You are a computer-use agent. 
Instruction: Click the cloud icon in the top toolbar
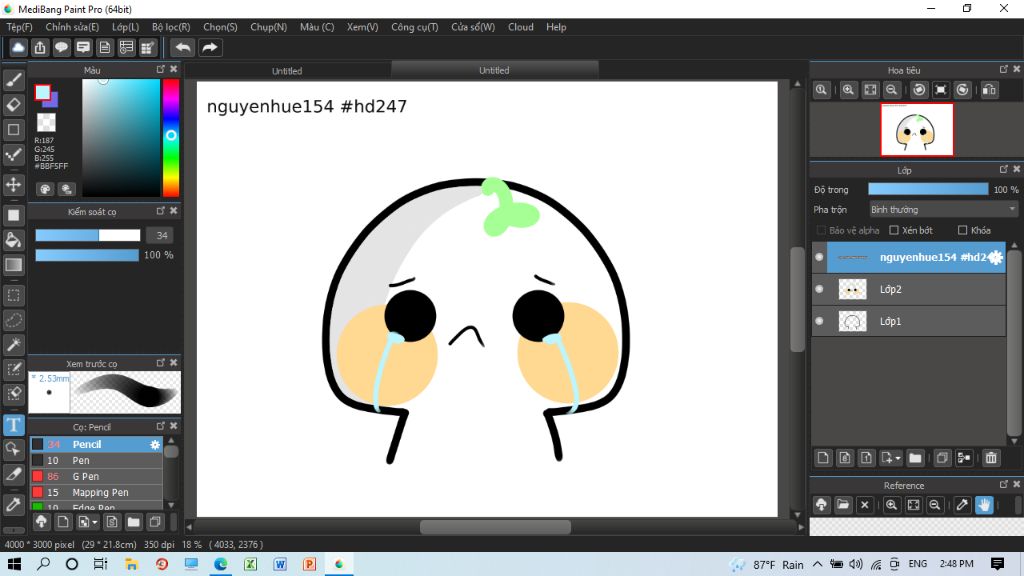[18, 48]
